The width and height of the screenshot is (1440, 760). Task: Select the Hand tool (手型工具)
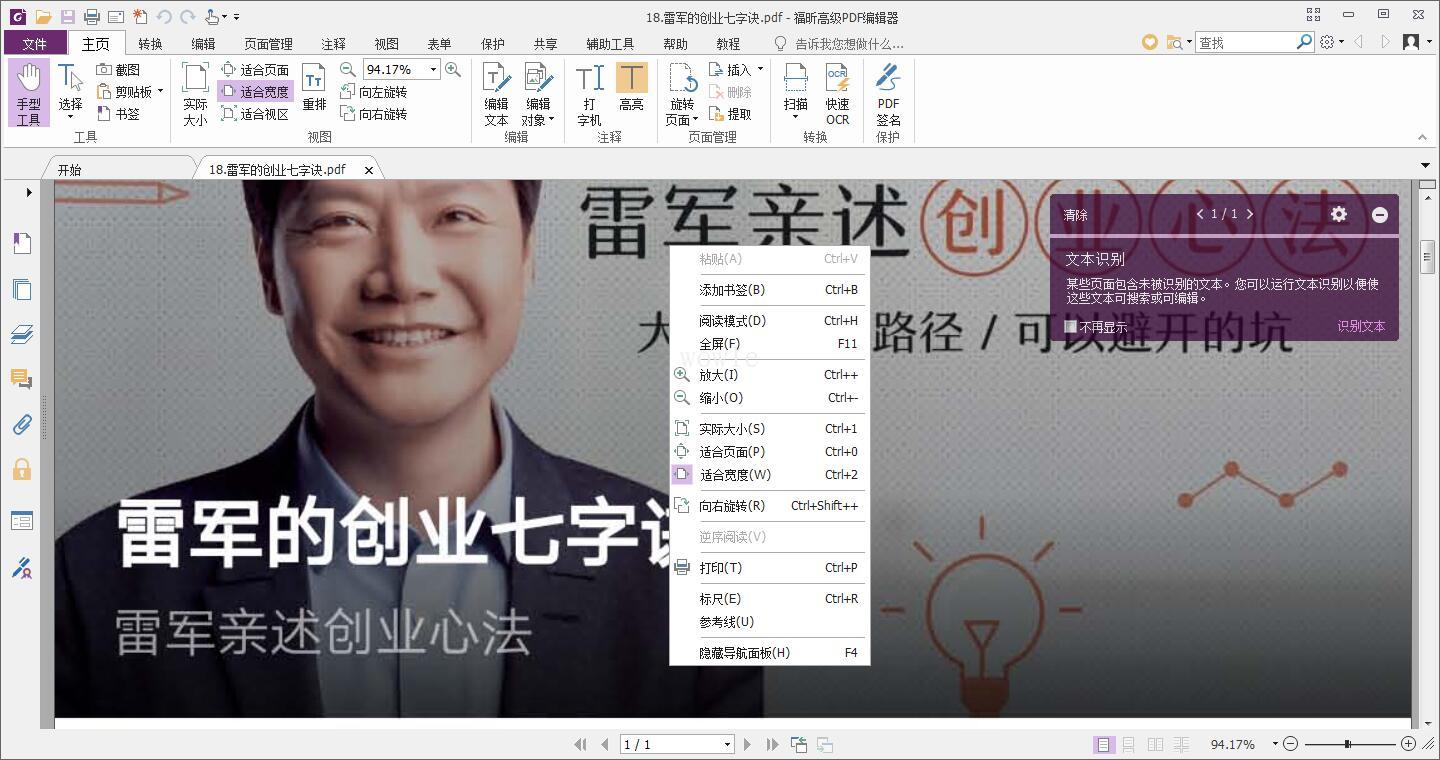28,93
